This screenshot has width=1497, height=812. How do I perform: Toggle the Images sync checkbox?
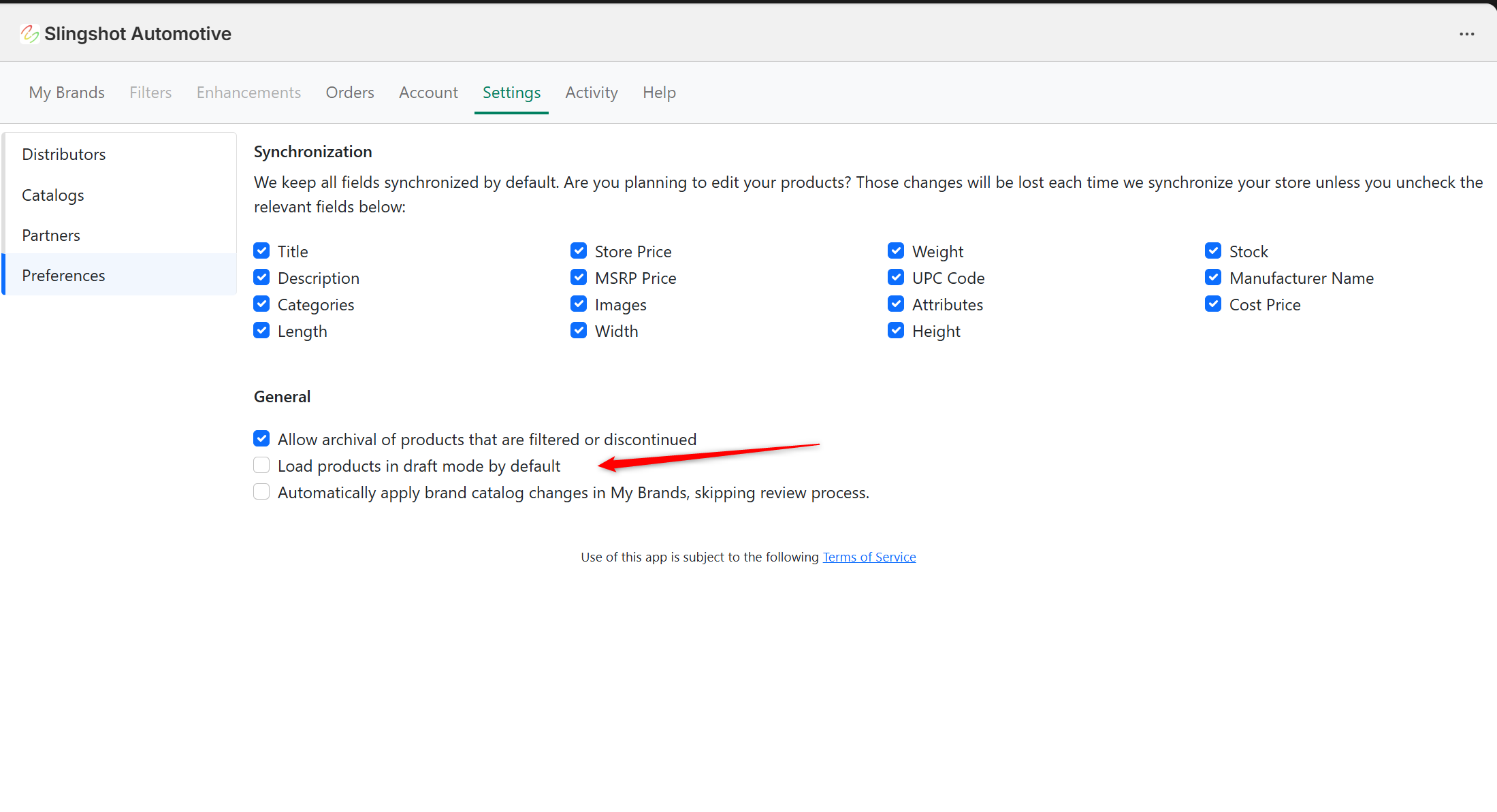pyautogui.click(x=579, y=304)
